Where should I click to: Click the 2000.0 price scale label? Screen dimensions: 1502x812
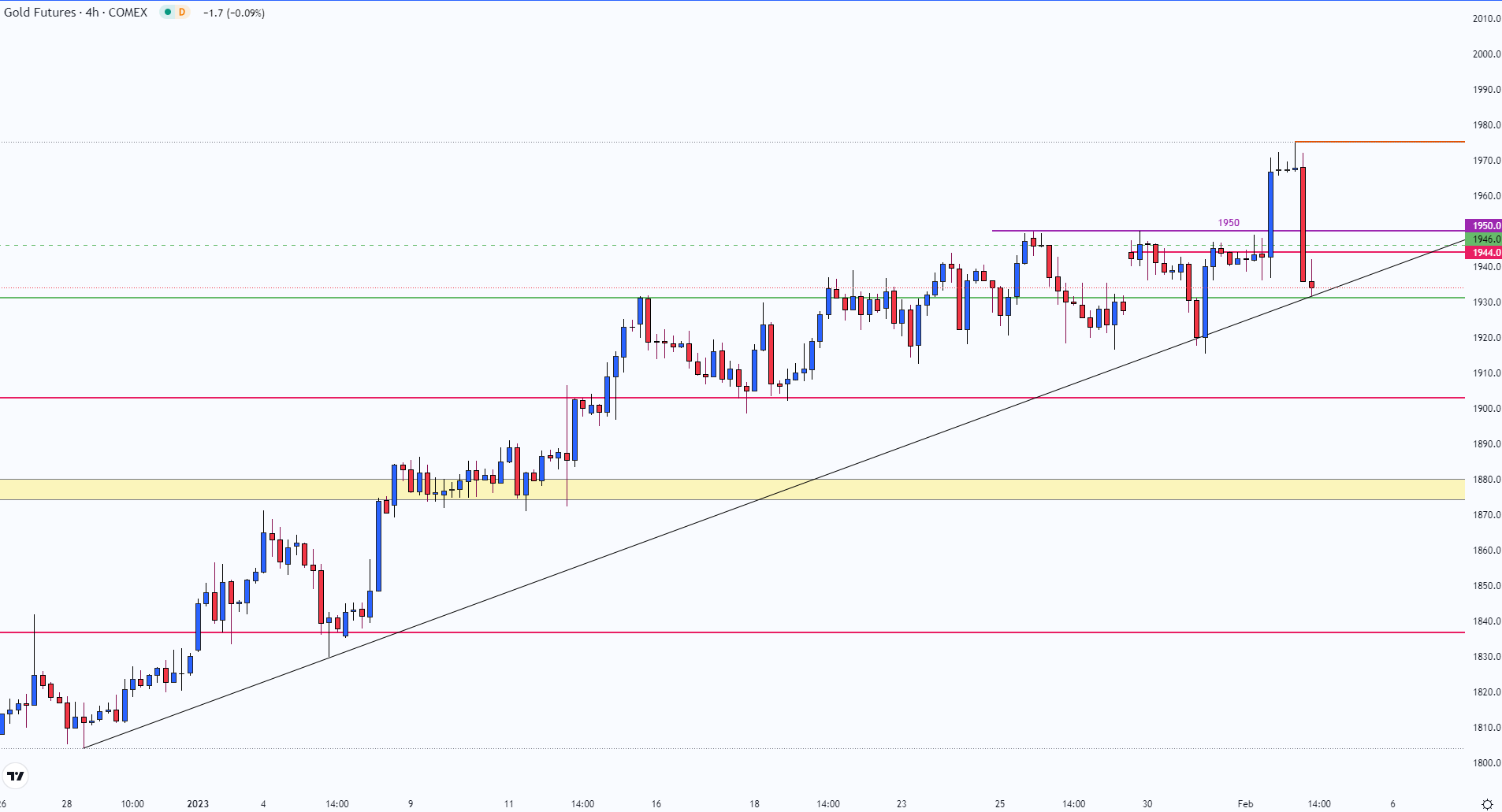tap(1486, 54)
